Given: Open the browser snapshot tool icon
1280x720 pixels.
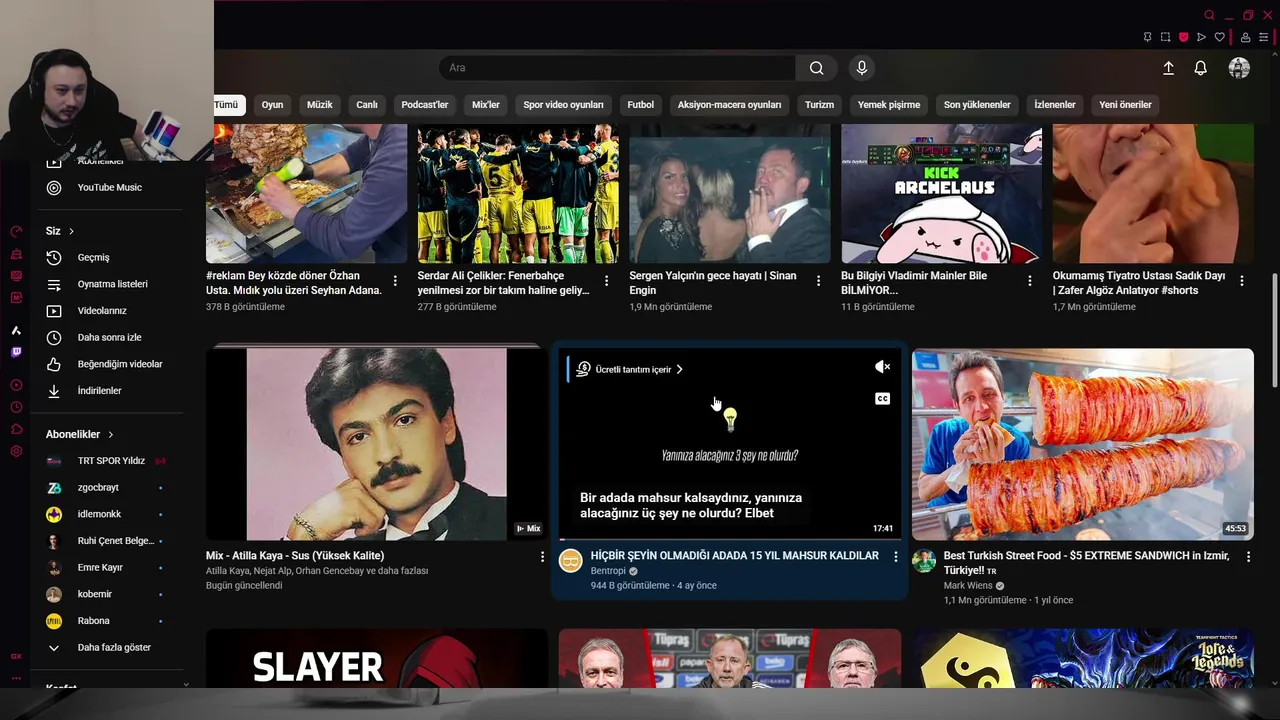Looking at the screenshot, I should coord(1165,37).
